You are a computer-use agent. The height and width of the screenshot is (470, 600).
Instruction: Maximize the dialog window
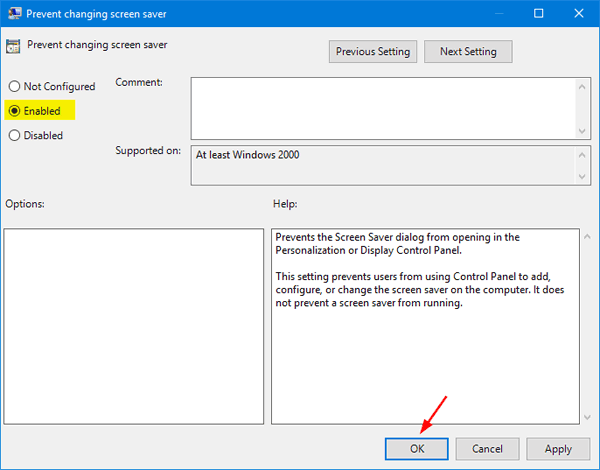click(538, 13)
